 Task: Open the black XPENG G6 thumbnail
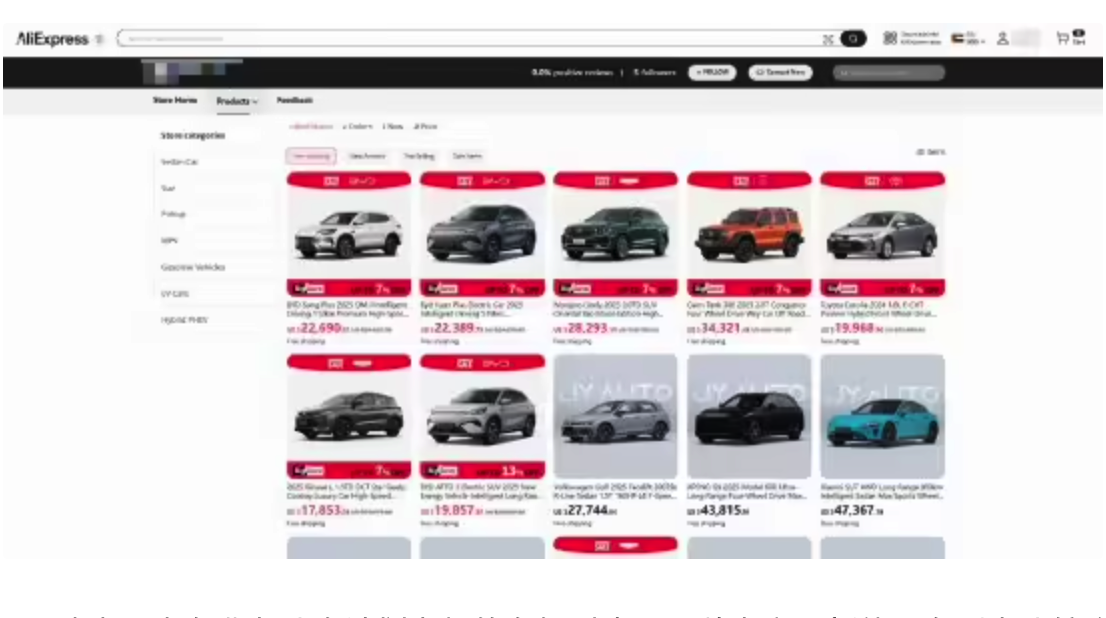(x=749, y=416)
